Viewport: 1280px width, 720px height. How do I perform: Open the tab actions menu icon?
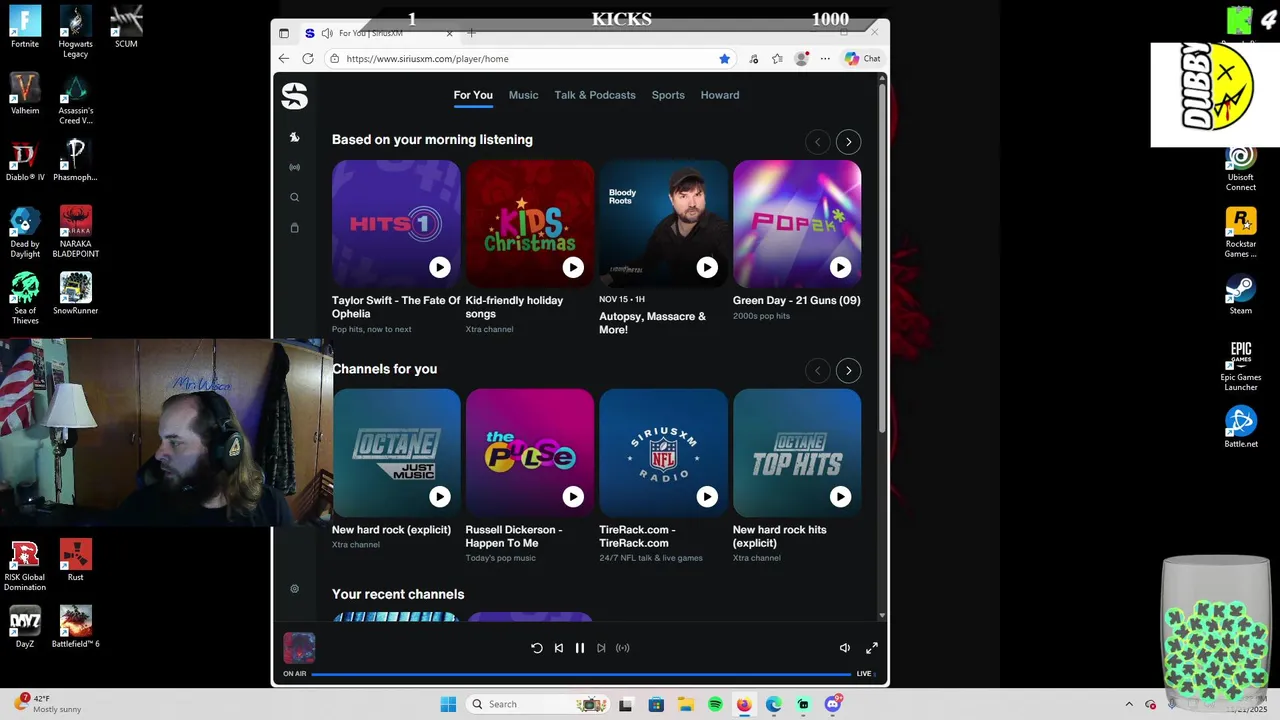tap(284, 33)
